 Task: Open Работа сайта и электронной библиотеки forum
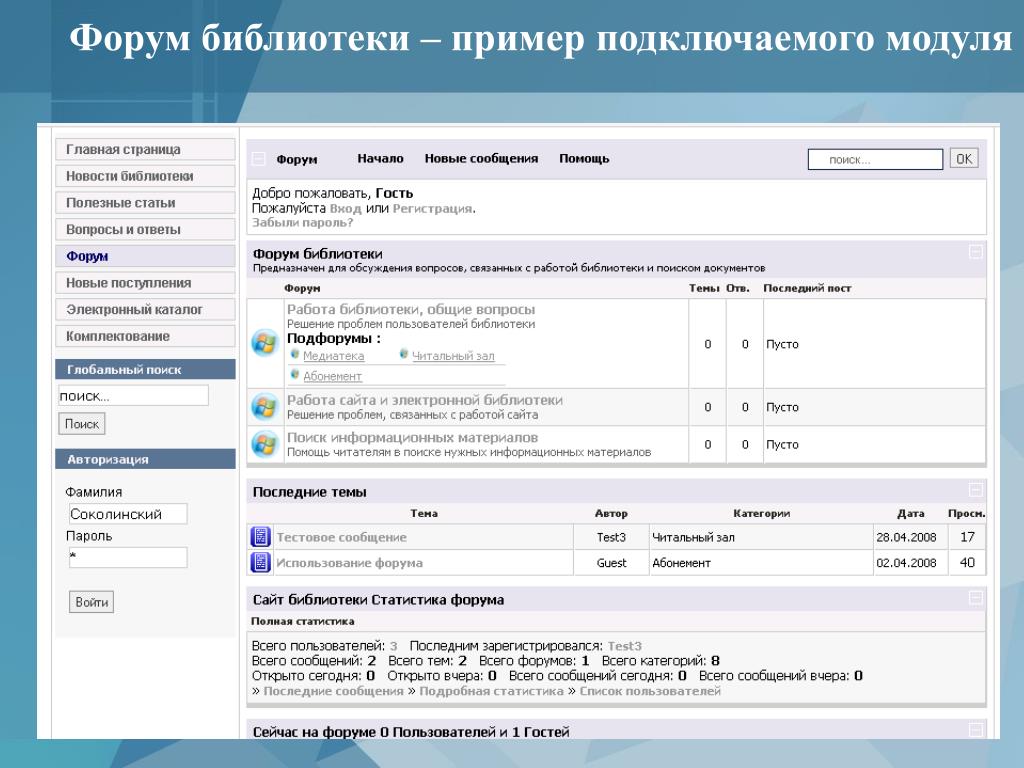424,400
